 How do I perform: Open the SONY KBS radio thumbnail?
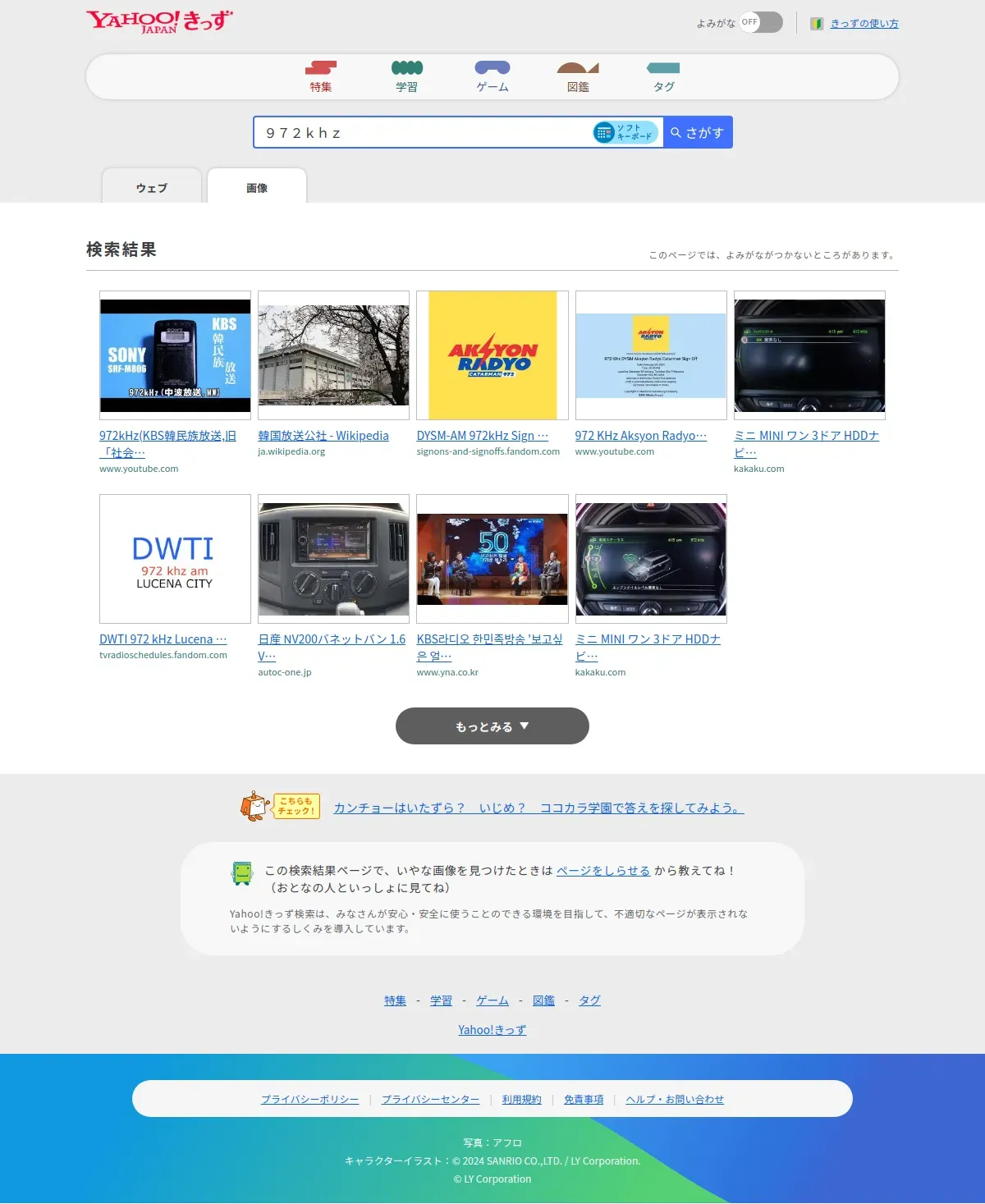click(x=175, y=355)
